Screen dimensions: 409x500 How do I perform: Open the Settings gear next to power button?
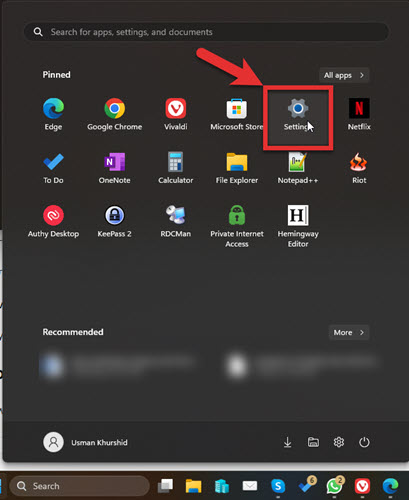pos(339,442)
